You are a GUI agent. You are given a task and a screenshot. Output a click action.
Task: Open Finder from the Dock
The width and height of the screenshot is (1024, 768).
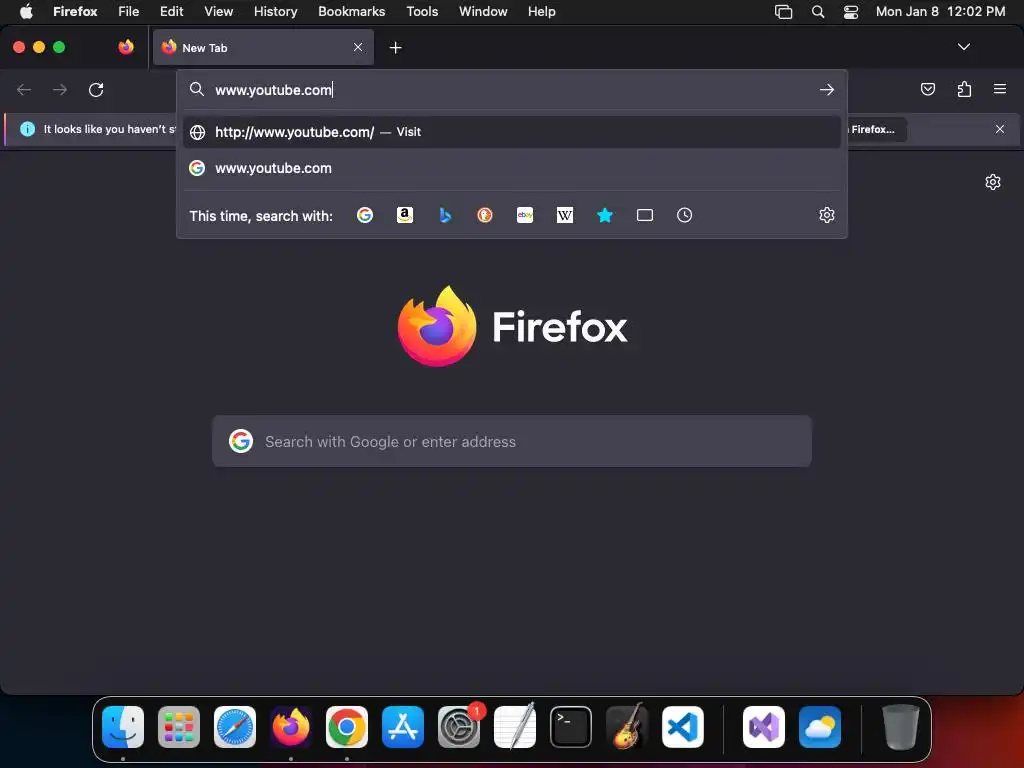pyautogui.click(x=123, y=727)
